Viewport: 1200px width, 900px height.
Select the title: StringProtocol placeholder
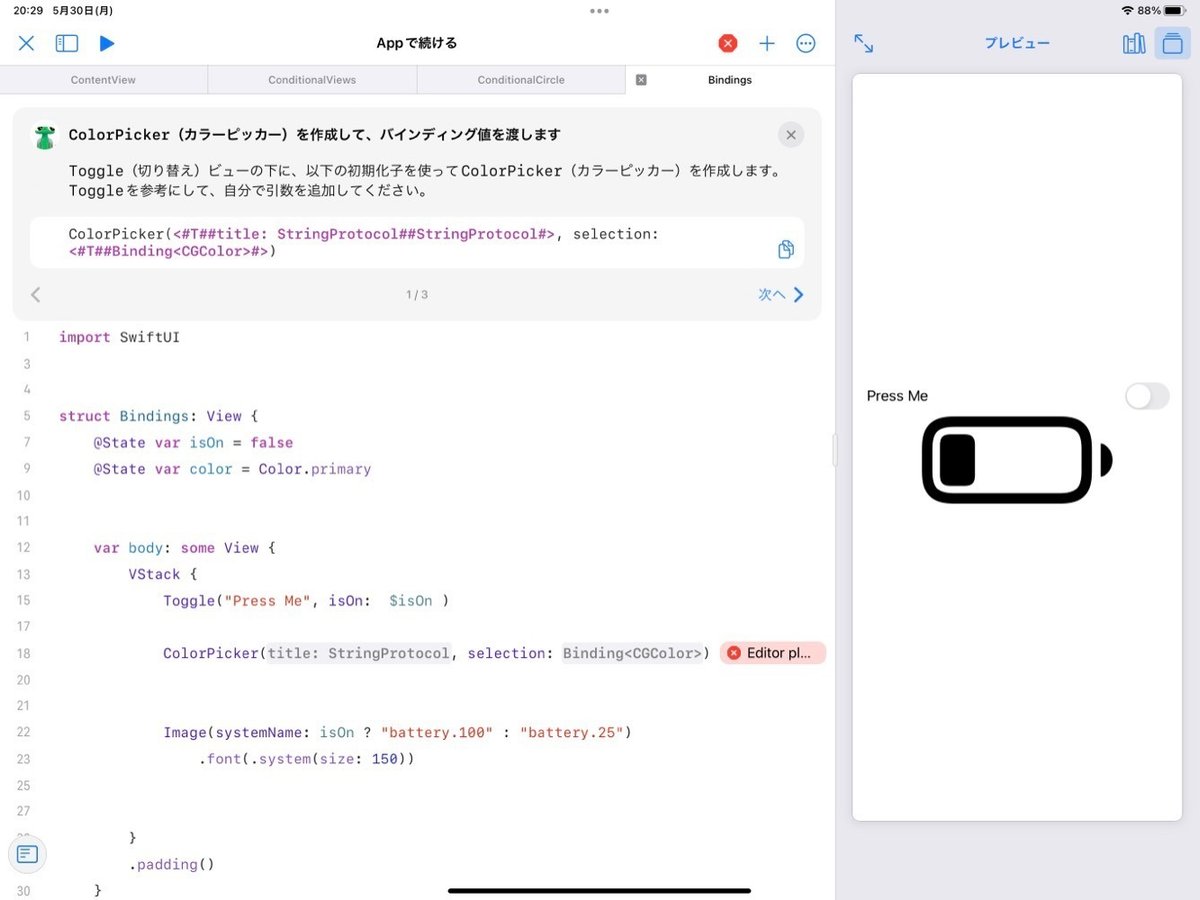point(359,653)
